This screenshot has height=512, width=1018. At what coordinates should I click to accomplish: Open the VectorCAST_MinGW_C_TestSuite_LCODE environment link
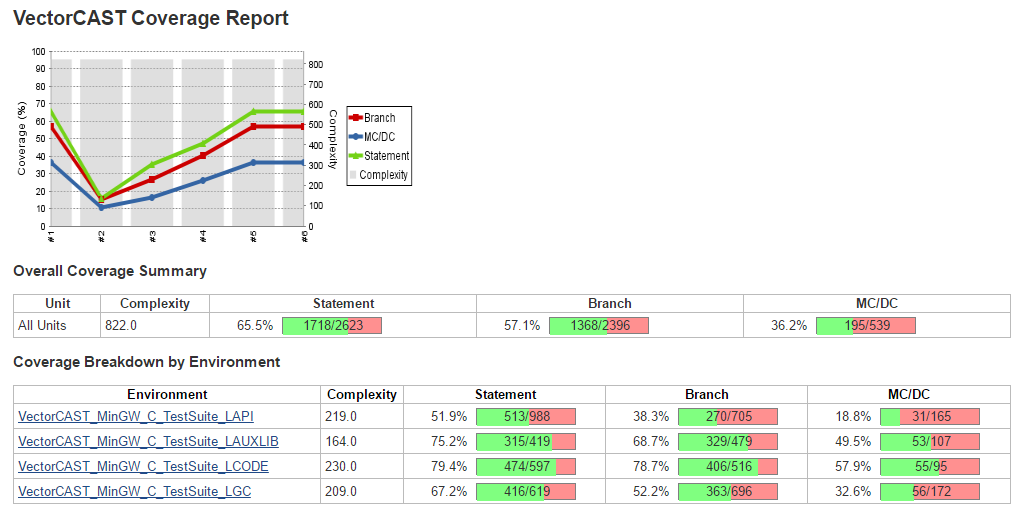point(143,467)
